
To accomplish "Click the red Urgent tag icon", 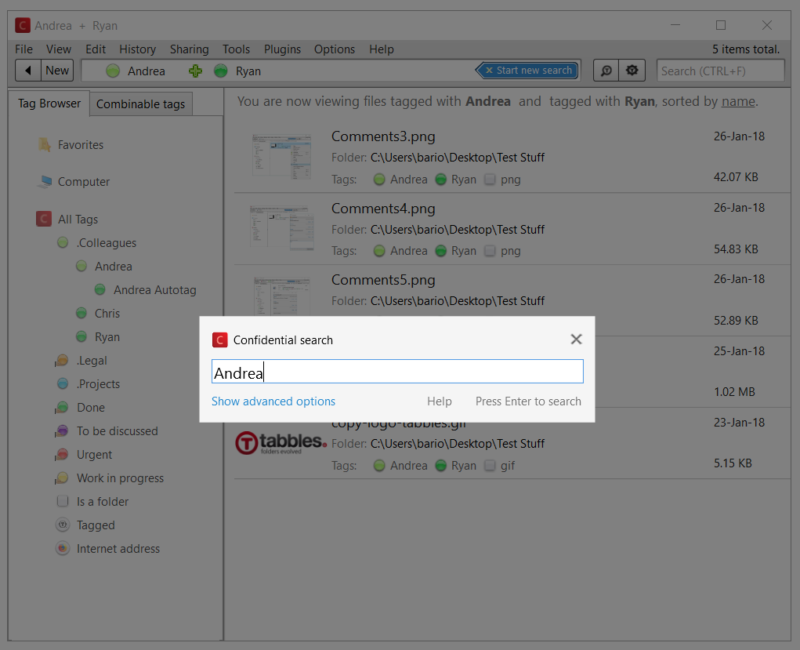I will coord(61,454).
